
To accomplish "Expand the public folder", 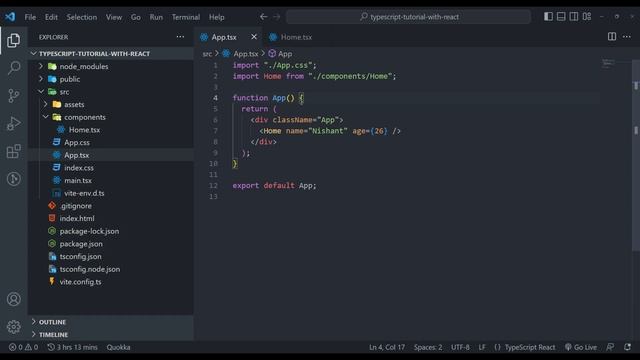I will (110, 79).
